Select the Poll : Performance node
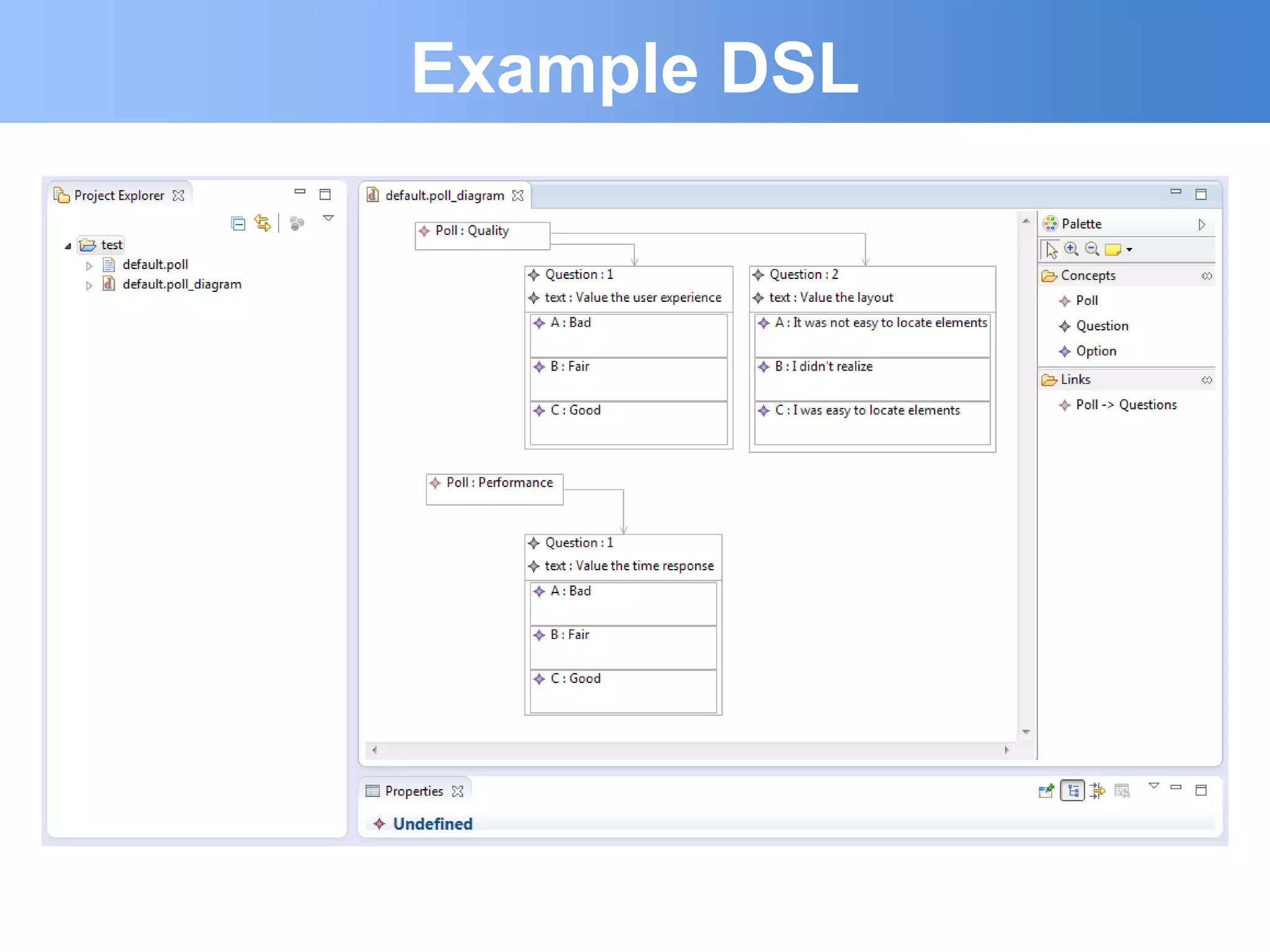The width and height of the screenshot is (1270, 952). [x=494, y=490]
